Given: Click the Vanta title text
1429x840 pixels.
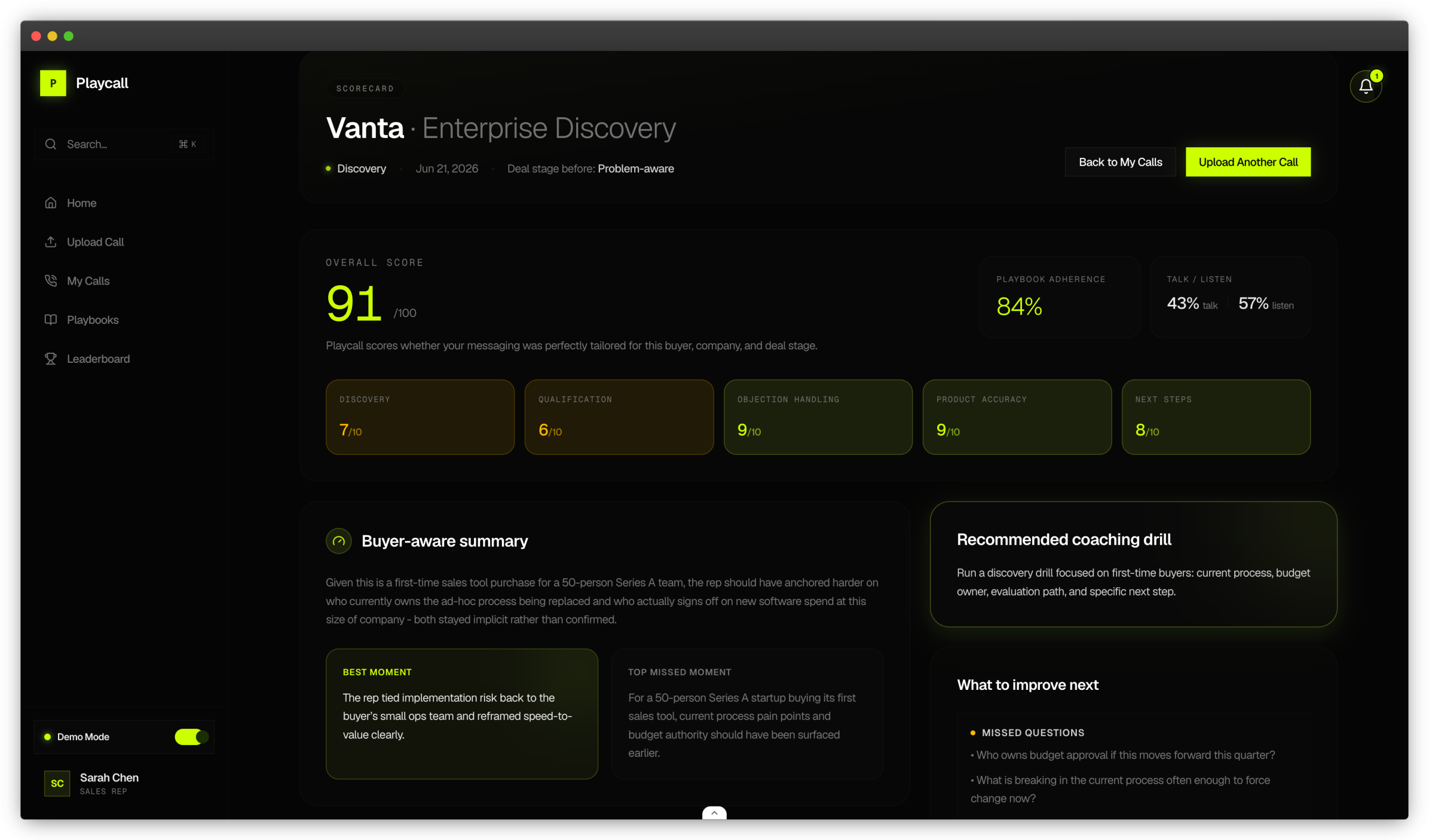Looking at the screenshot, I should 365,128.
